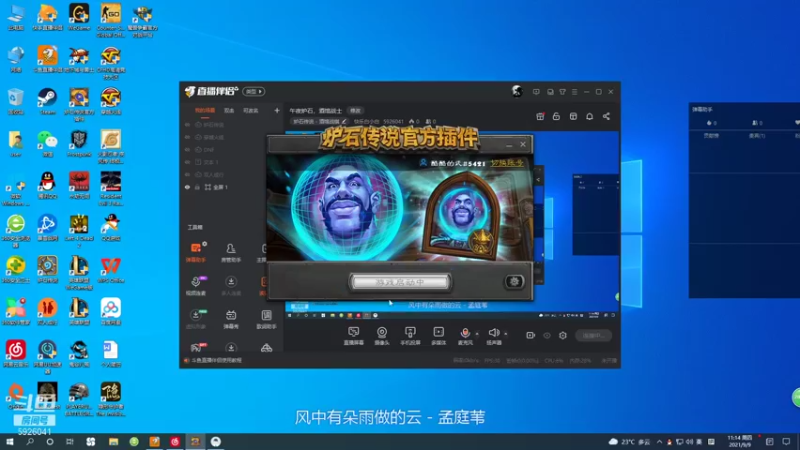Toggle visibility of 穿越火线 source

point(187,137)
